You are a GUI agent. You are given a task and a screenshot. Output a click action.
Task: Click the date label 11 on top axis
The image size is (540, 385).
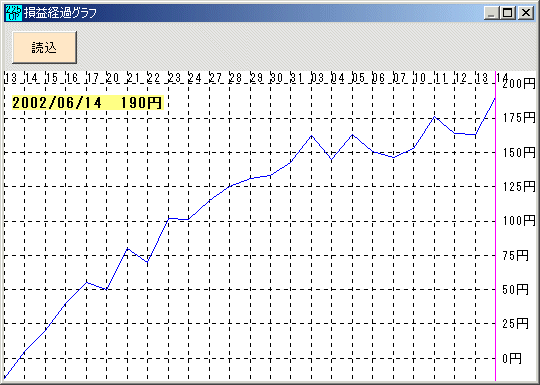pyautogui.click(x=440, y=78)
